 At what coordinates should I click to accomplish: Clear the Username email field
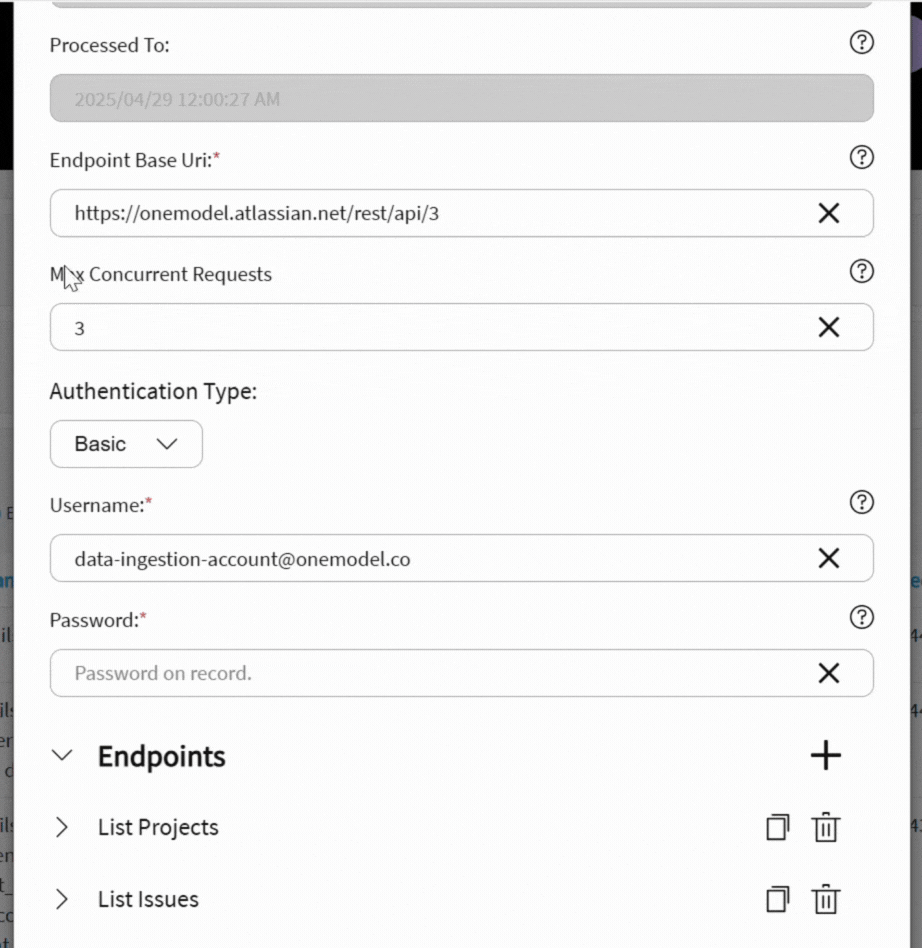(829, 559)
